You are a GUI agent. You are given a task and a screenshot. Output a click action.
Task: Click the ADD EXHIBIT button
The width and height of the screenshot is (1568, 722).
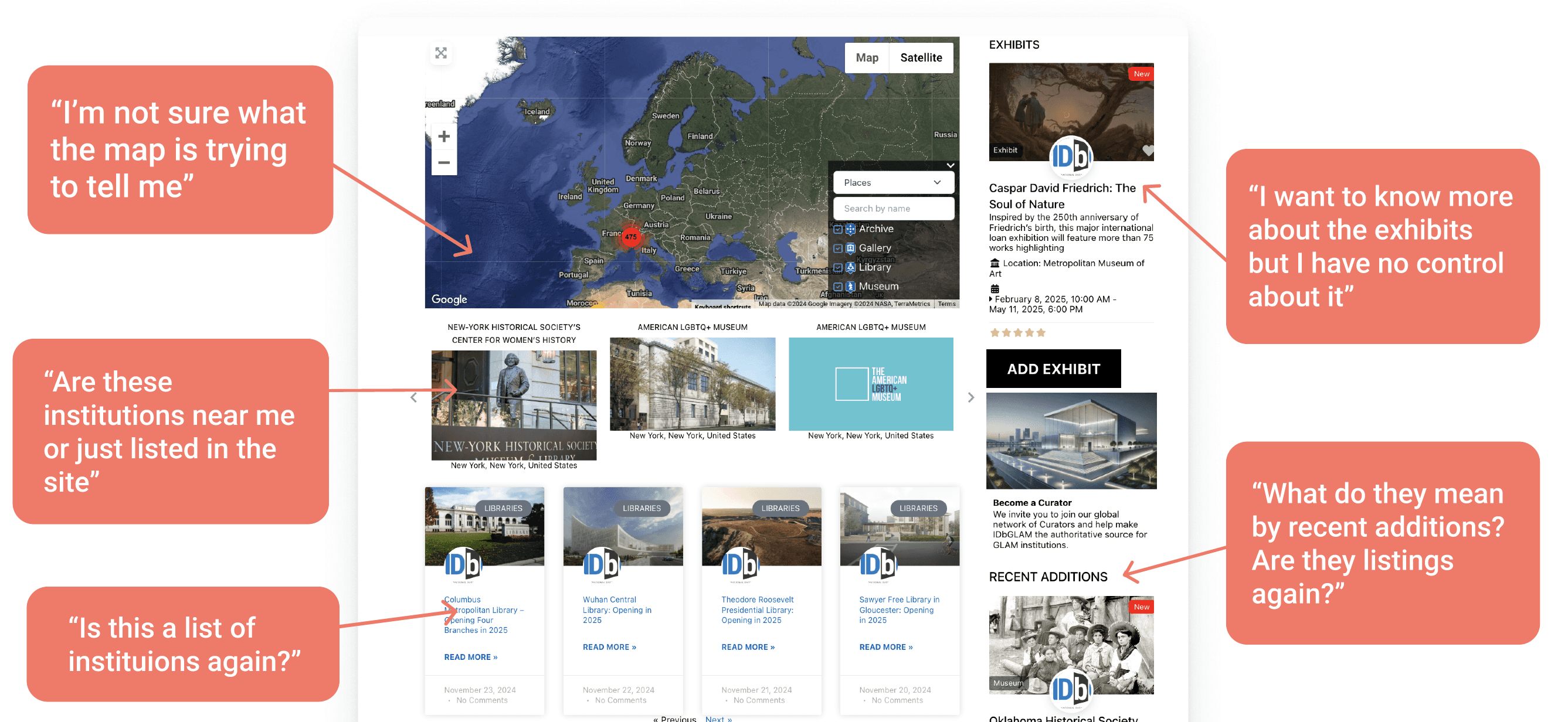tap(1053, 369)
